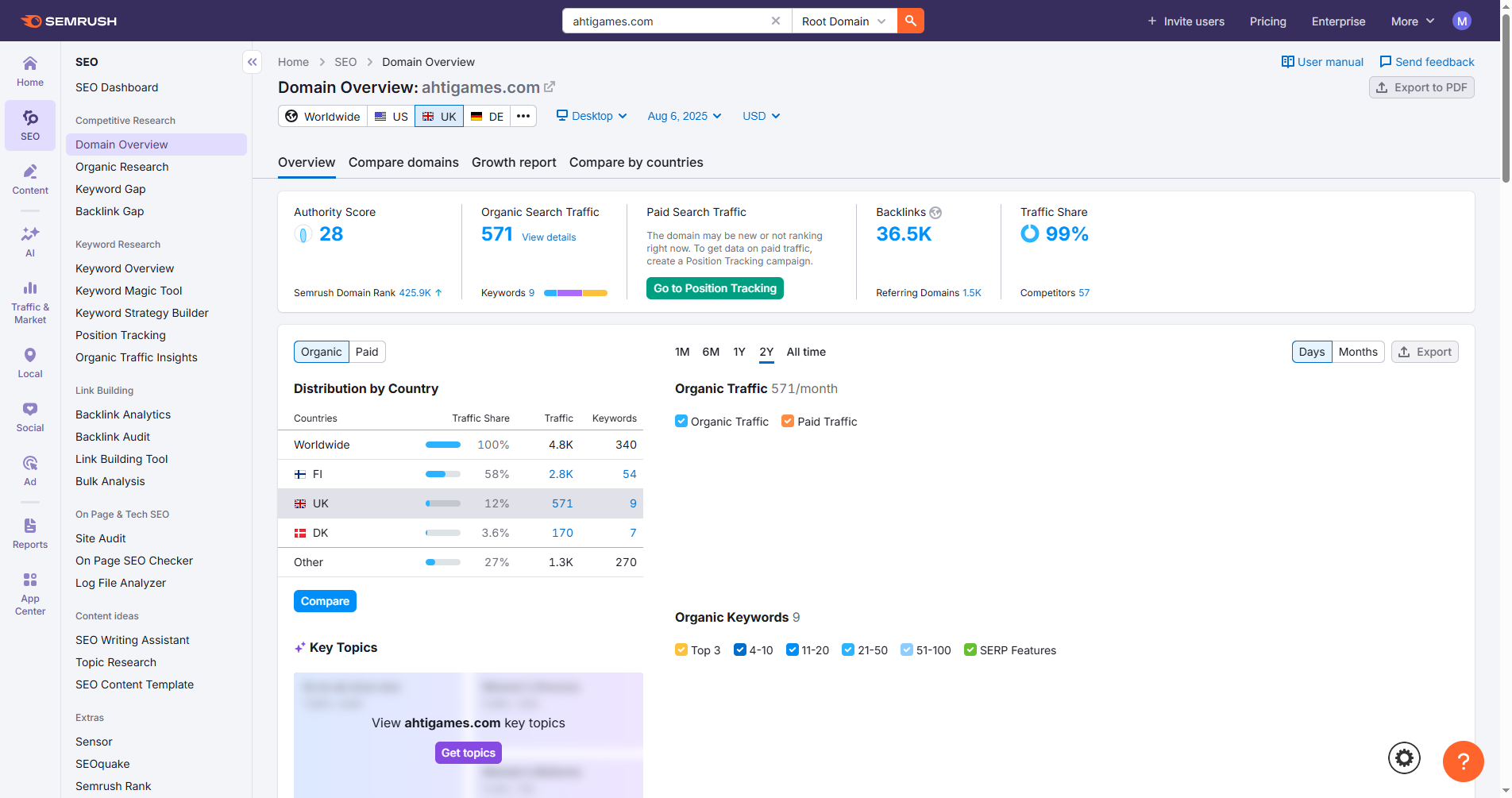
Task: Open Traffic & Market sidebar section
Action: pyautogui.click(x=30, y=302)
